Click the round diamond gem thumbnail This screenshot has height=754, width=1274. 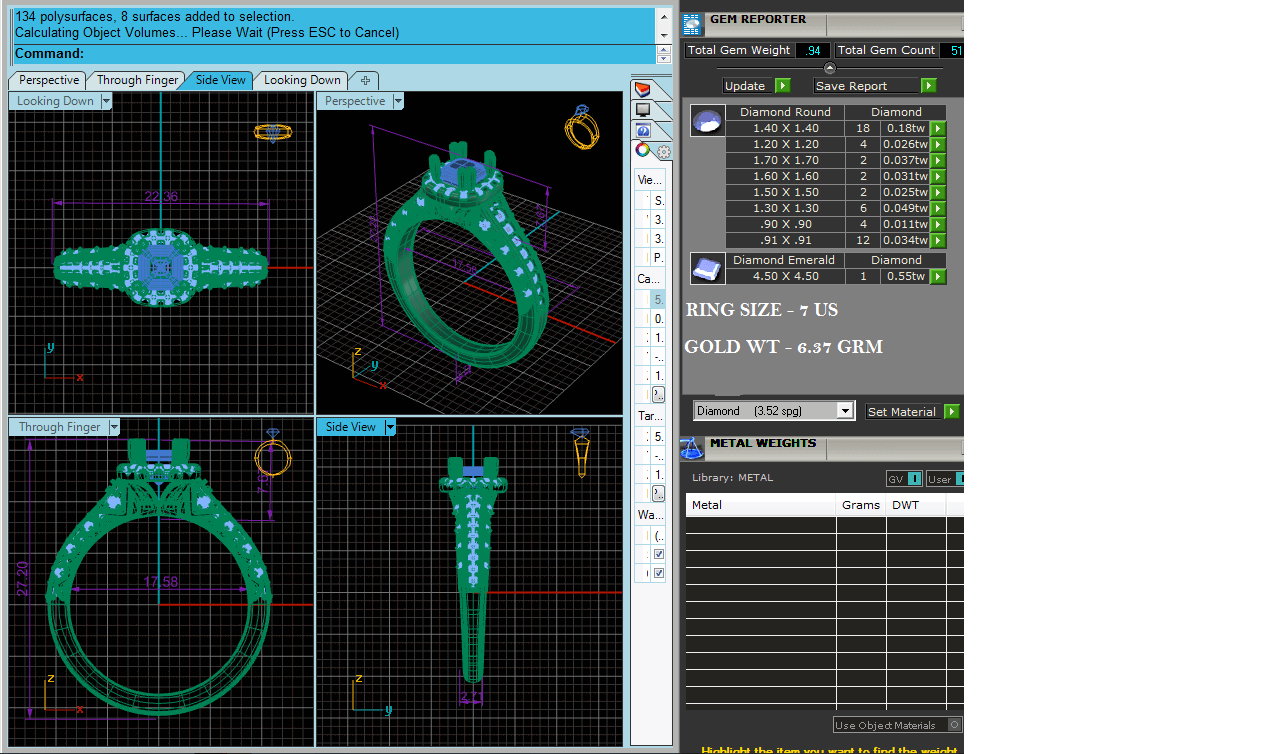point(708,121)
